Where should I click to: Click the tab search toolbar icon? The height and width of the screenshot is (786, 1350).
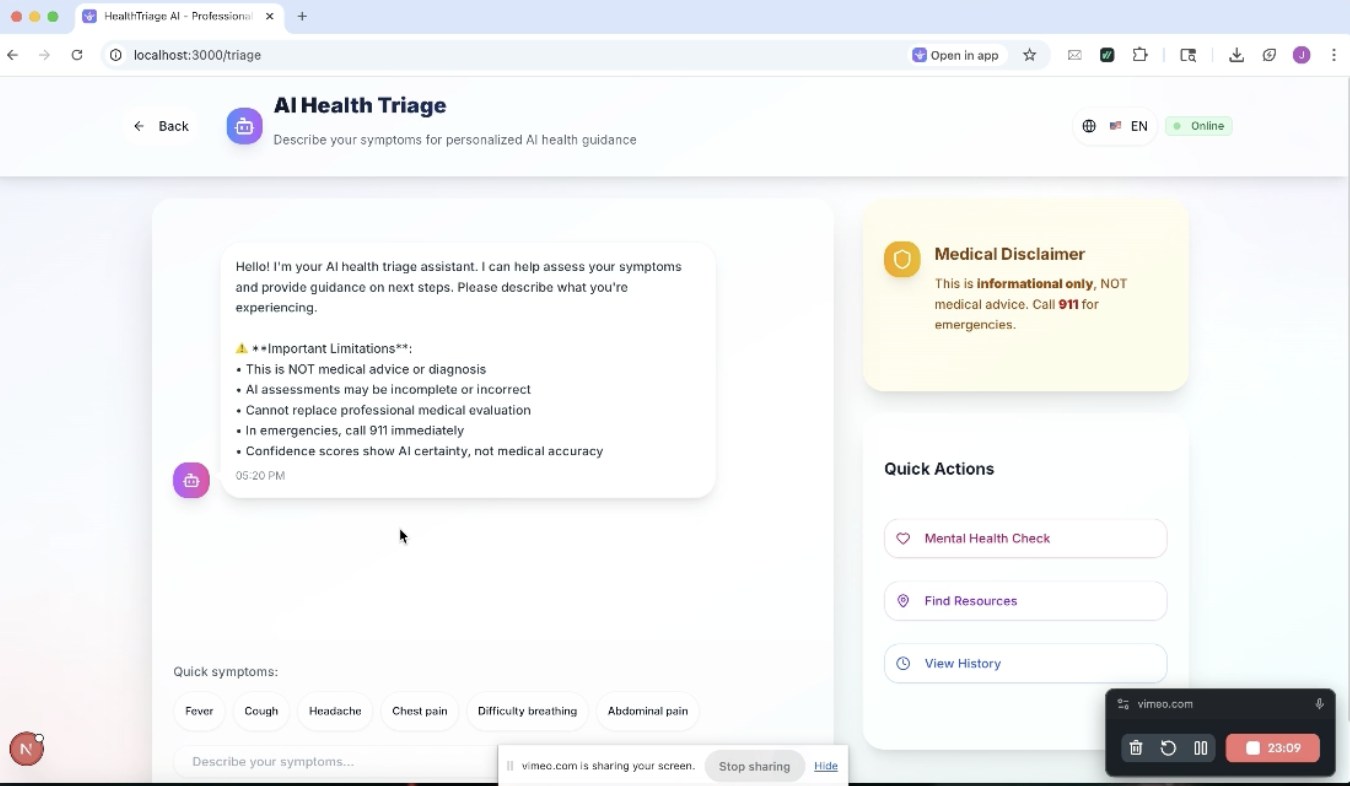[1188, 55]
